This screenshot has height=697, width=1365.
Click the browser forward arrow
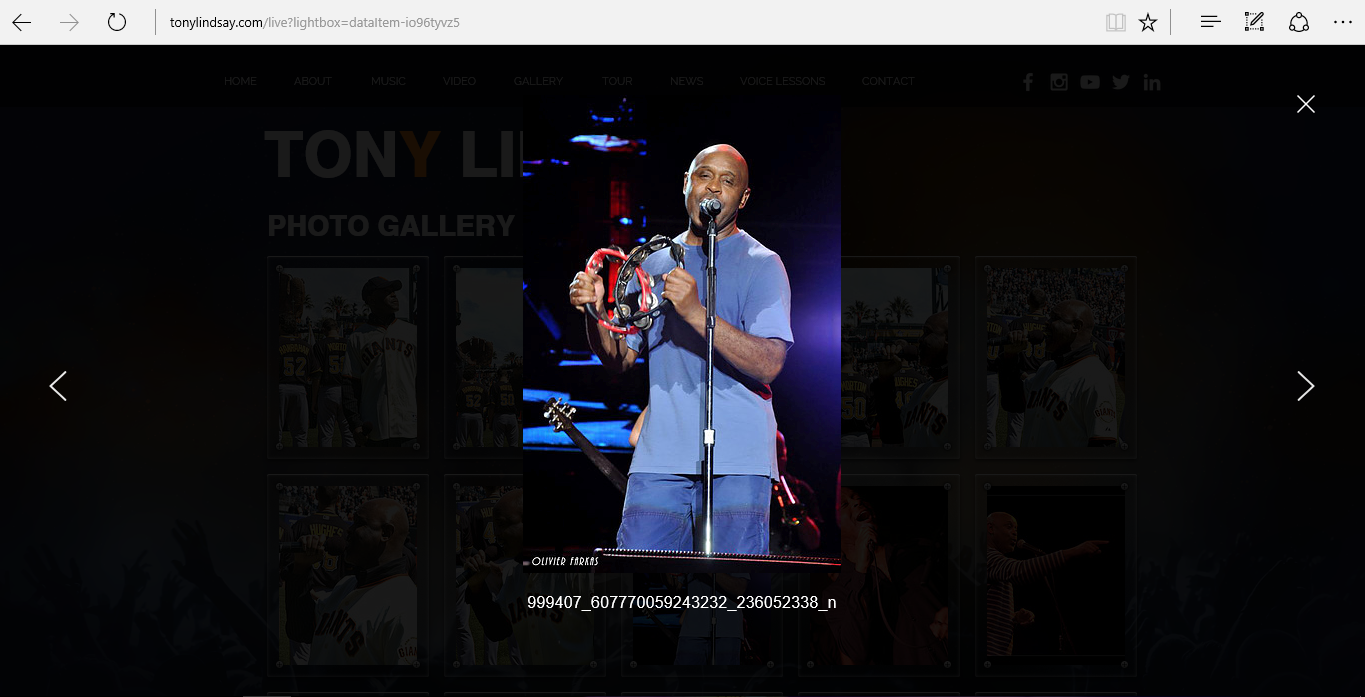click(69, 22)
